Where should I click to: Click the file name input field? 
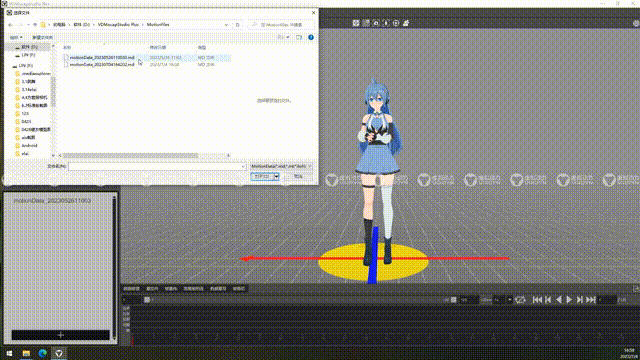[157, 167]
